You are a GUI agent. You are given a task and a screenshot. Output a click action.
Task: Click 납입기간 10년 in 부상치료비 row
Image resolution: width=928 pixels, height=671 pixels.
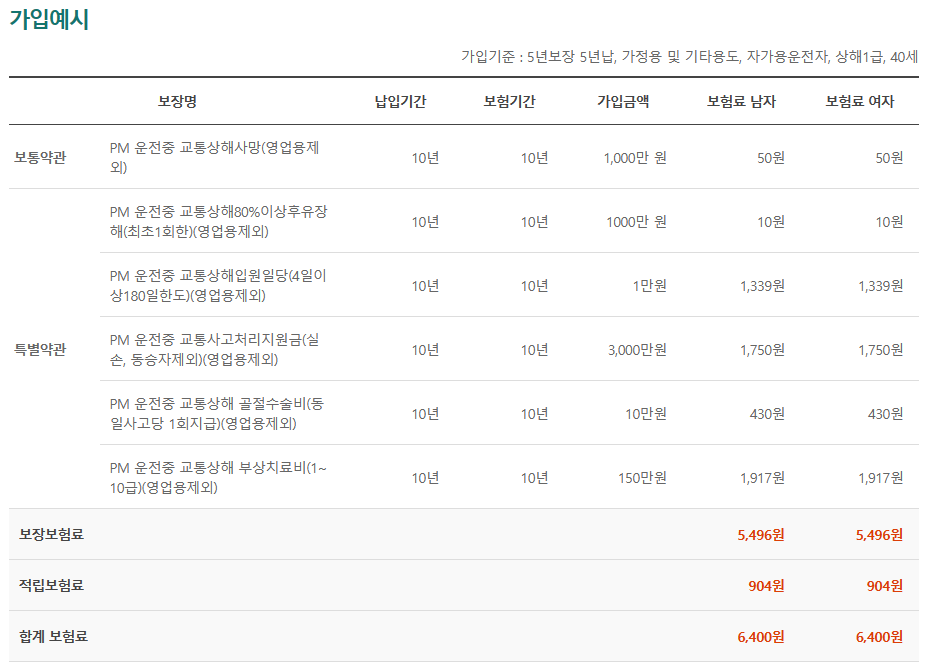[x=425, y=478]
